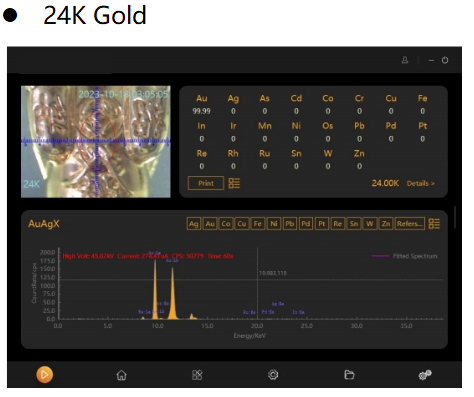474x397 pixels.
Task: Toggle the Au element marker button
Action: [210, 224]
